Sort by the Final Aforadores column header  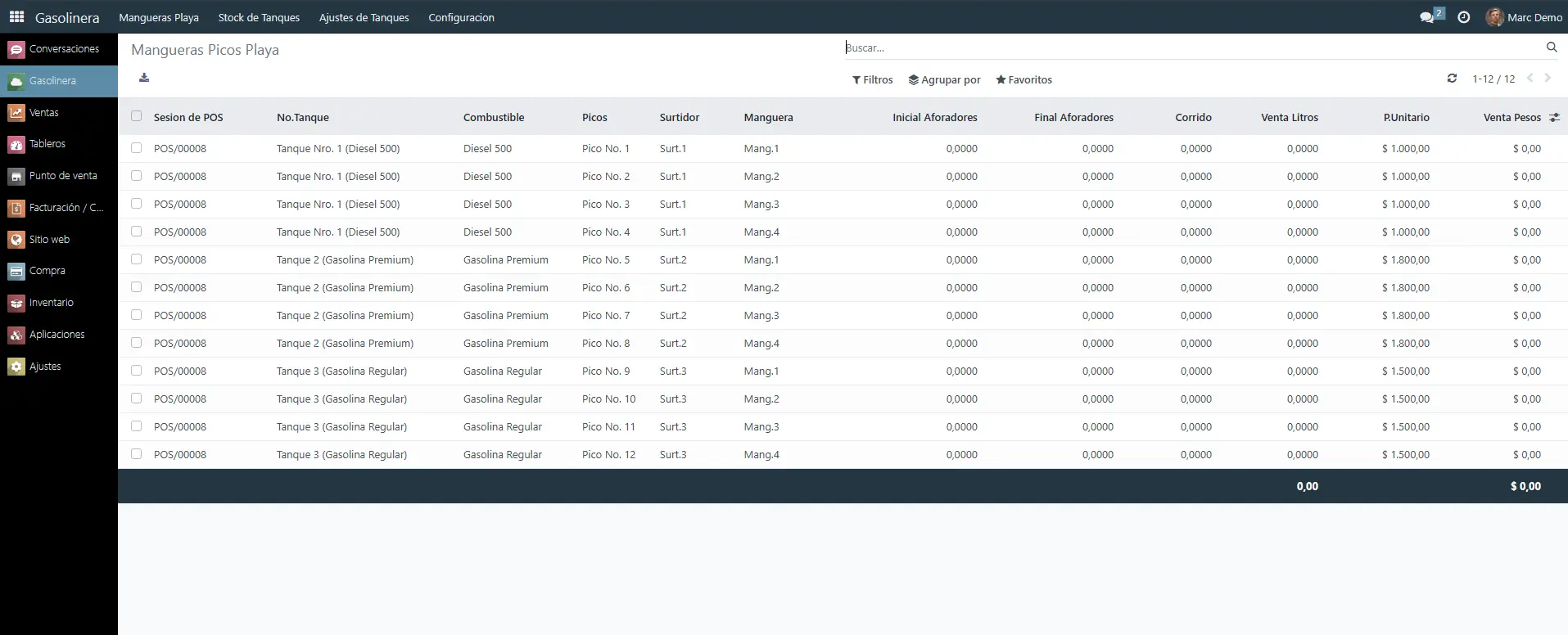[x=1073, y=117]
